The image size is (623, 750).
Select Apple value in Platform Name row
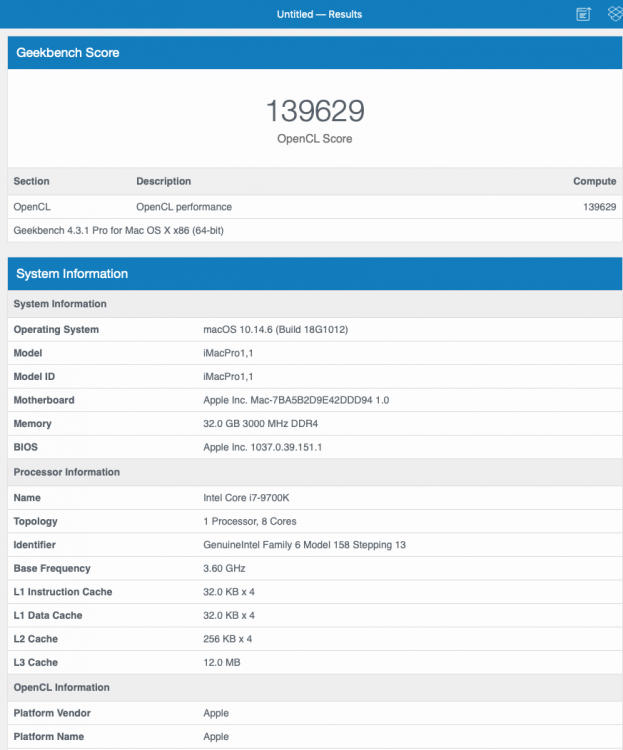(x=216, y=737)
